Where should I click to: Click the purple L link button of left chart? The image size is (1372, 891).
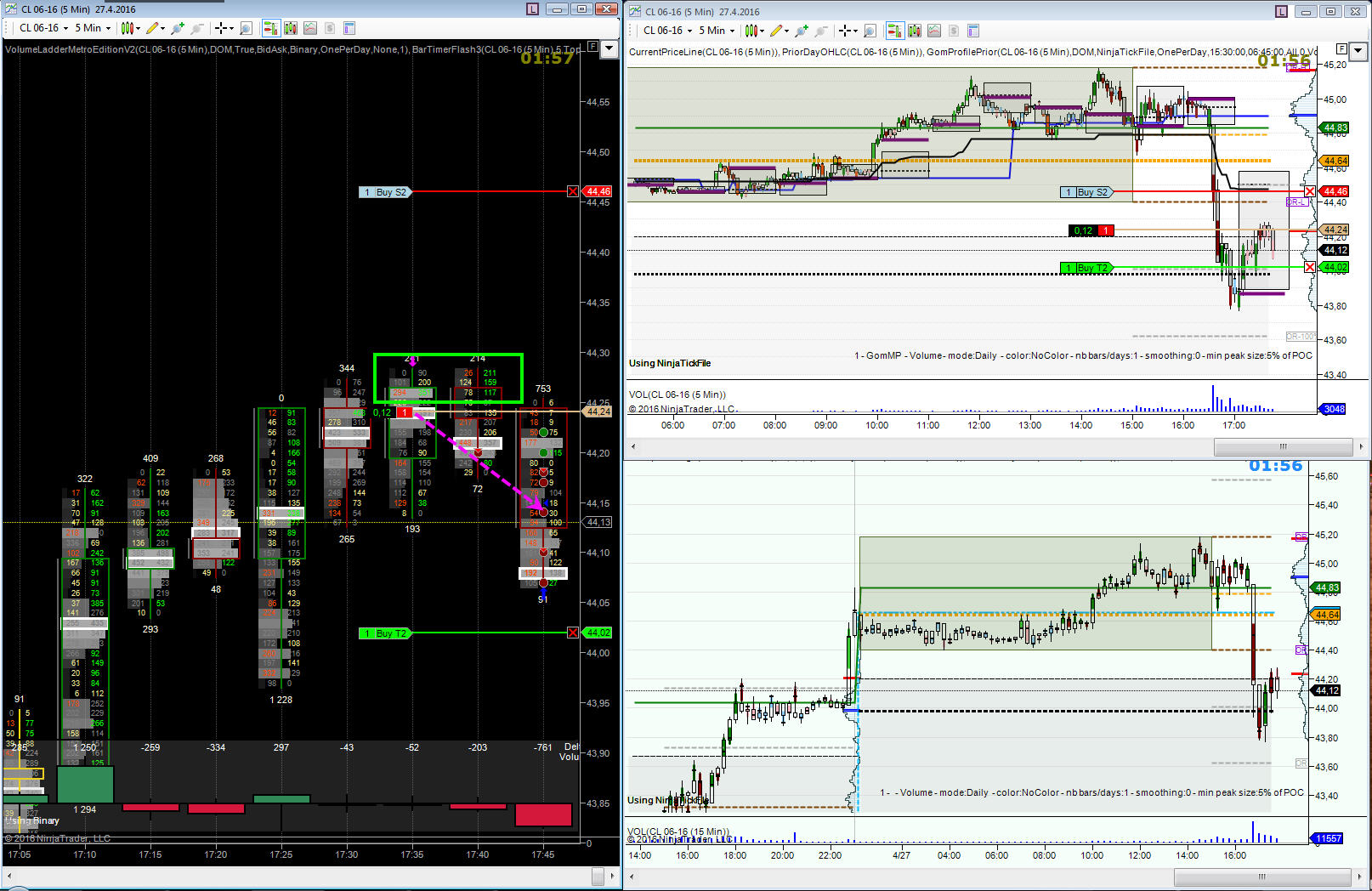(532, 9)
